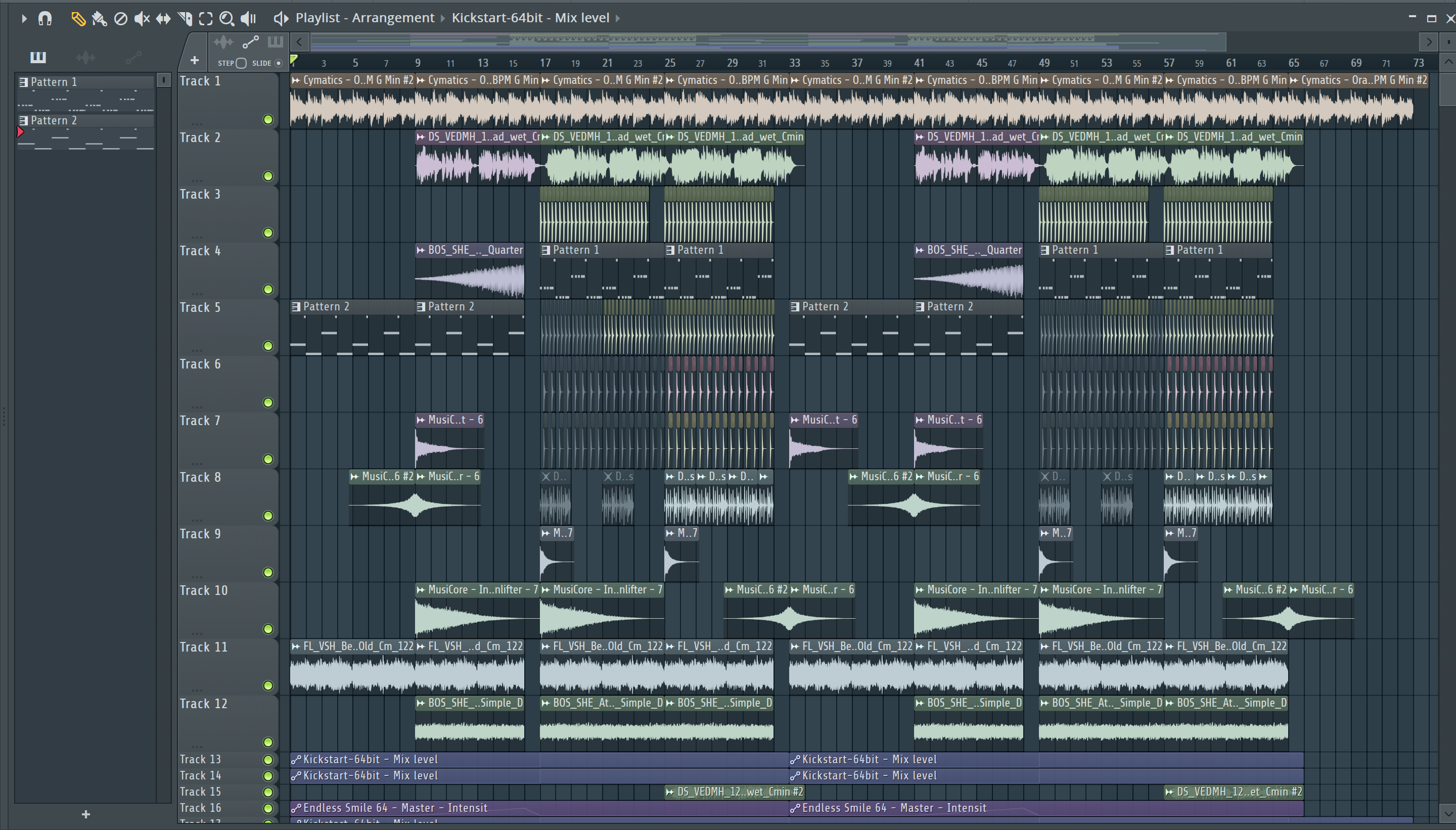Select the Playback speaker tool
This screenshot has width=1456, height=830.
click(248, 19)
